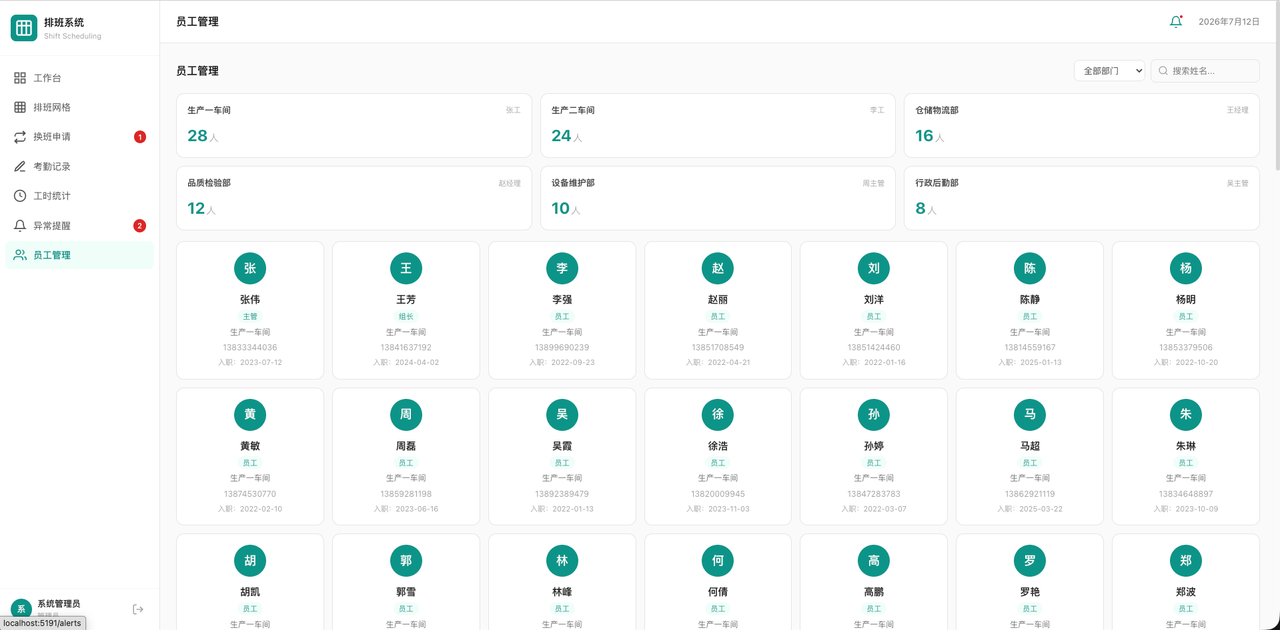
Task: Click 陈静's avatar circle
Action: point(1030,268)
